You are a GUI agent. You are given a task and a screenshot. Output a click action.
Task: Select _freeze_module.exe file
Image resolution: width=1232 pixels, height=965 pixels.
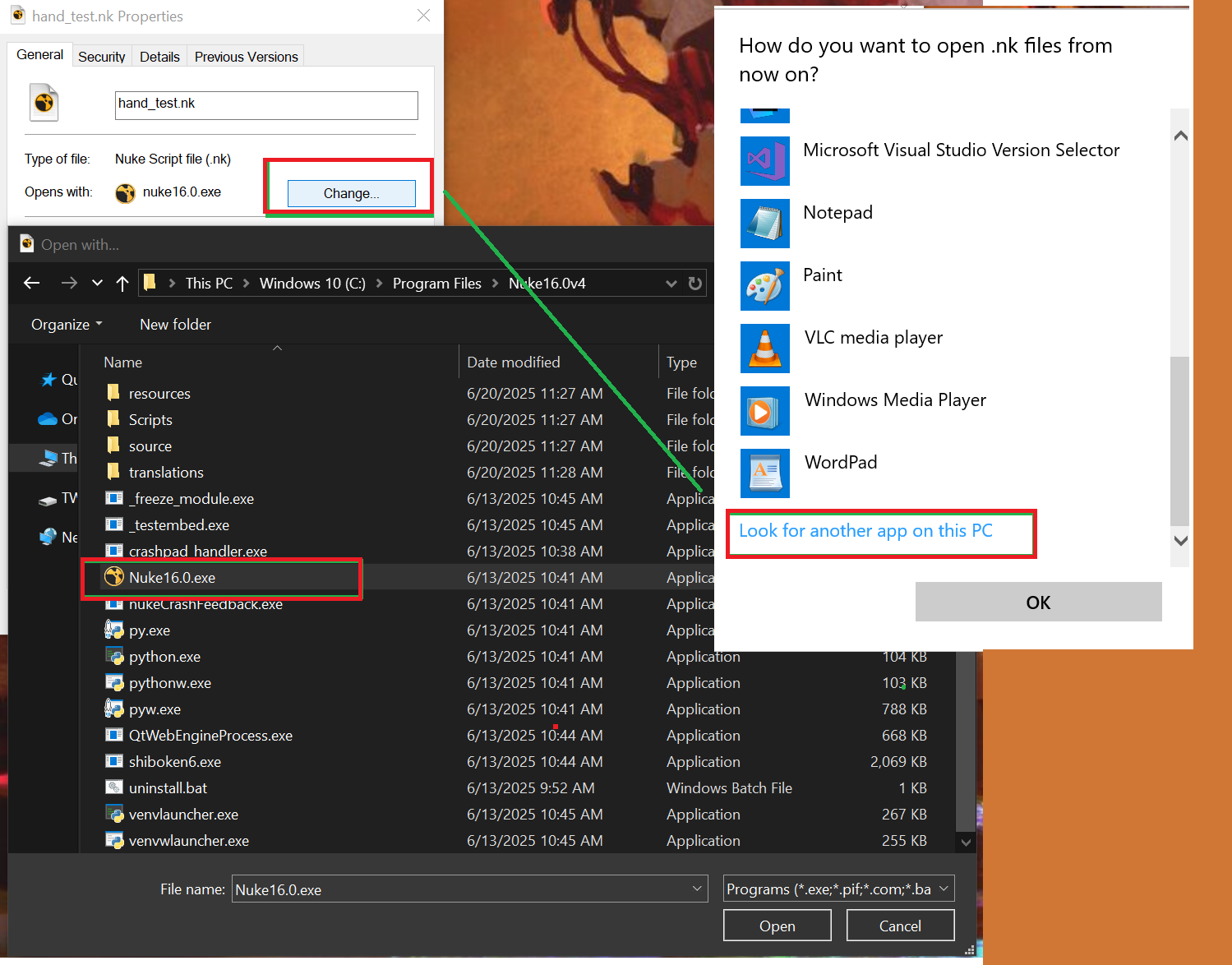point(193,499)
